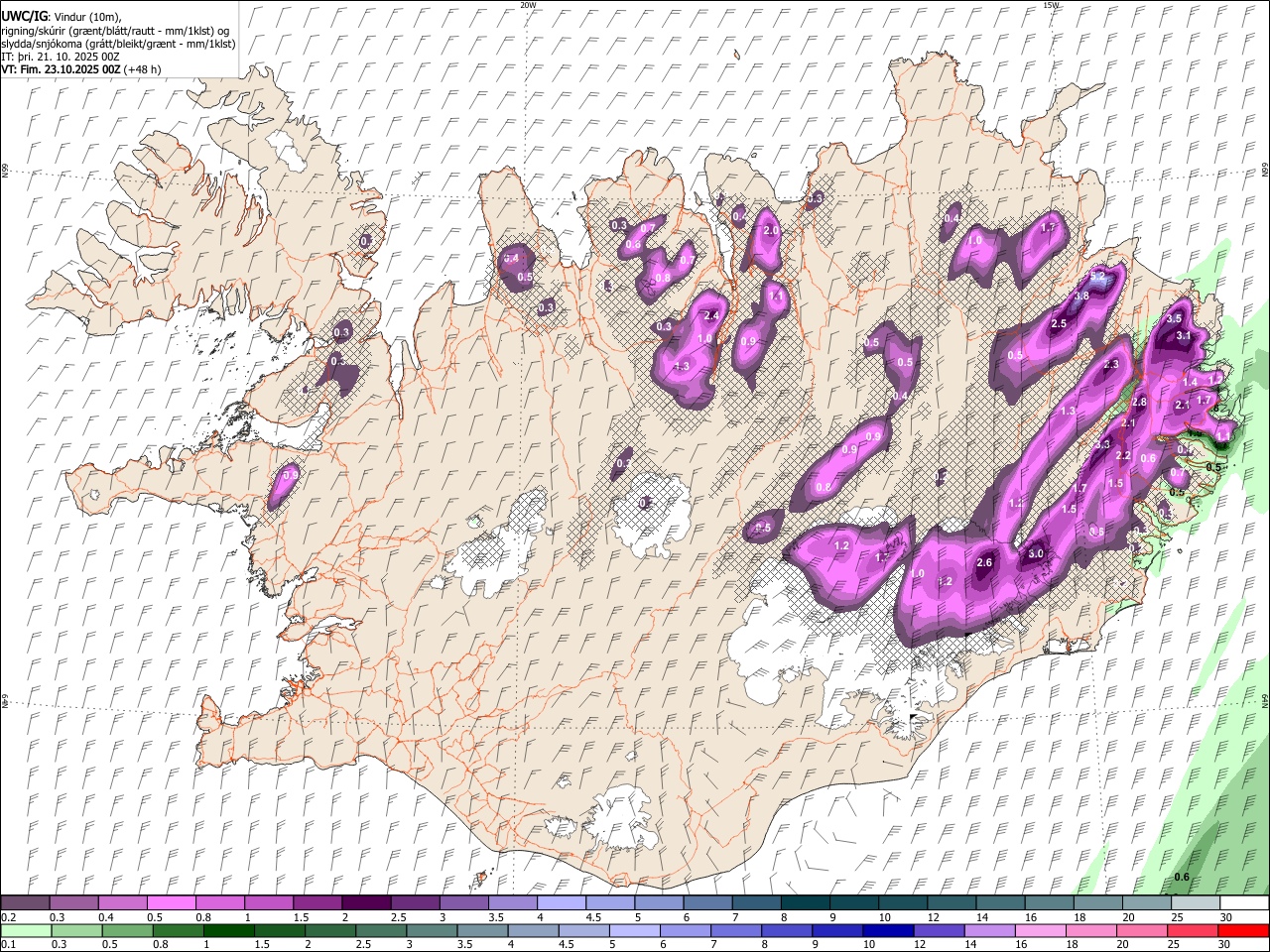Click the '30' number in upper legend row
This screenshot has width=1270, height=952.
point(1226,917)
